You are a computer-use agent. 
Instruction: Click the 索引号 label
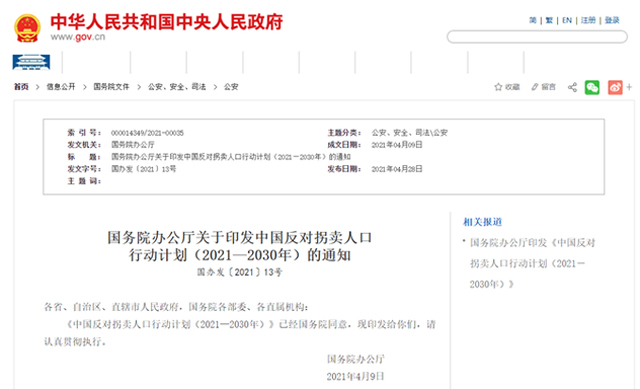(x=84, y=133)
